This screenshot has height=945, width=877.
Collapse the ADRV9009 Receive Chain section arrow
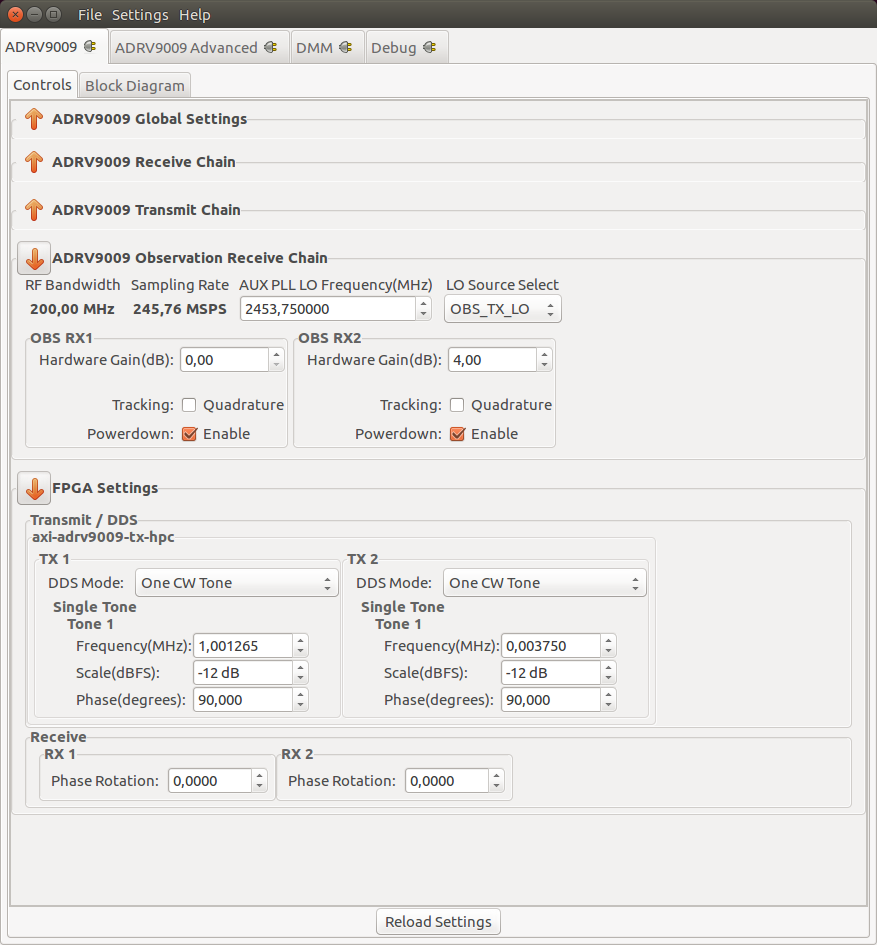point(33,161)
